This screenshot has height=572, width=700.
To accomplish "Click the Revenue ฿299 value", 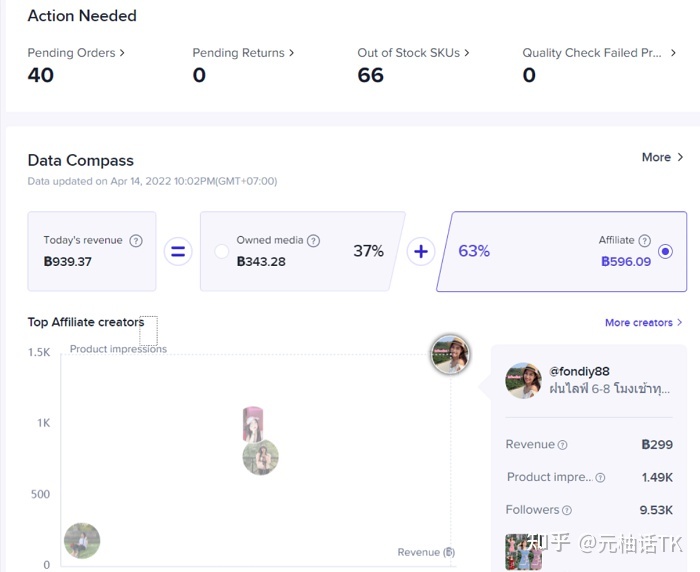I will point(657,445).
